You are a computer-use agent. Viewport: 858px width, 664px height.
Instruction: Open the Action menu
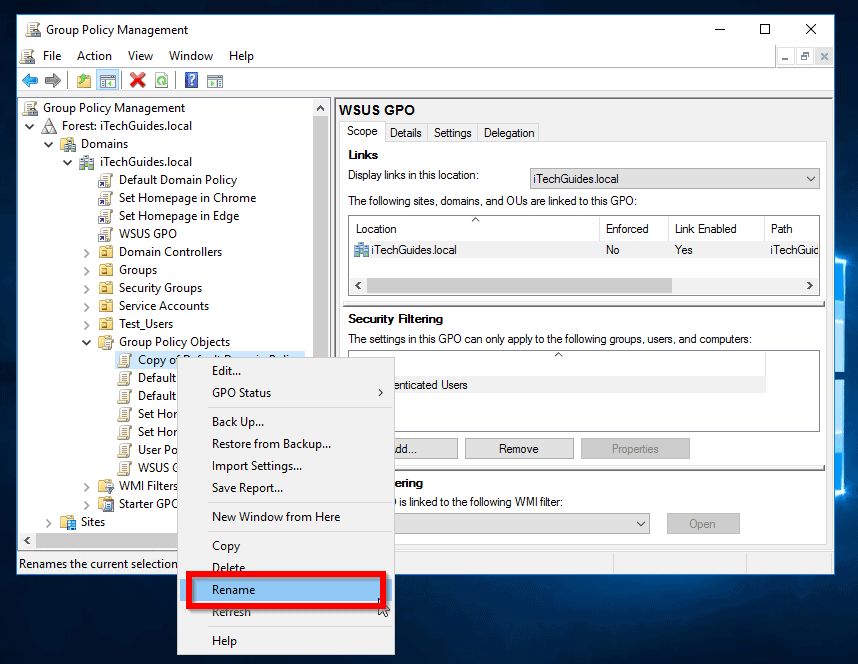click(94, 56)
